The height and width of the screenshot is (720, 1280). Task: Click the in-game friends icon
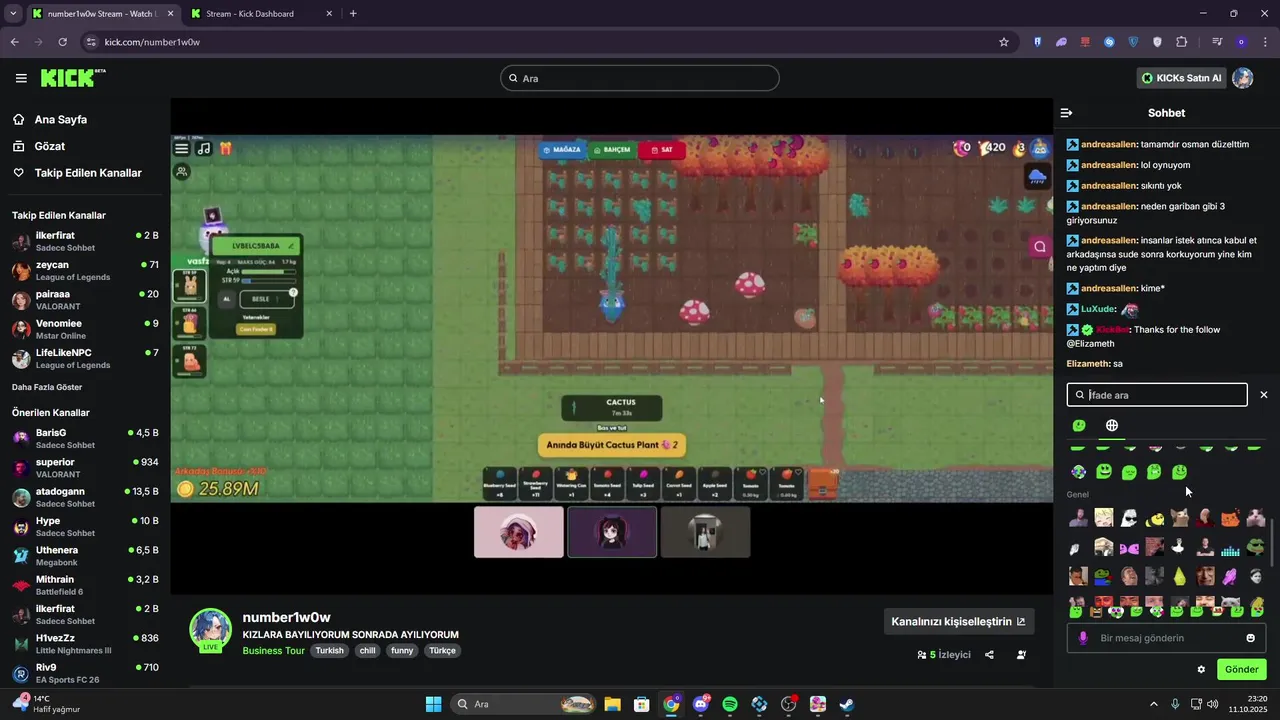click(182, 172)
